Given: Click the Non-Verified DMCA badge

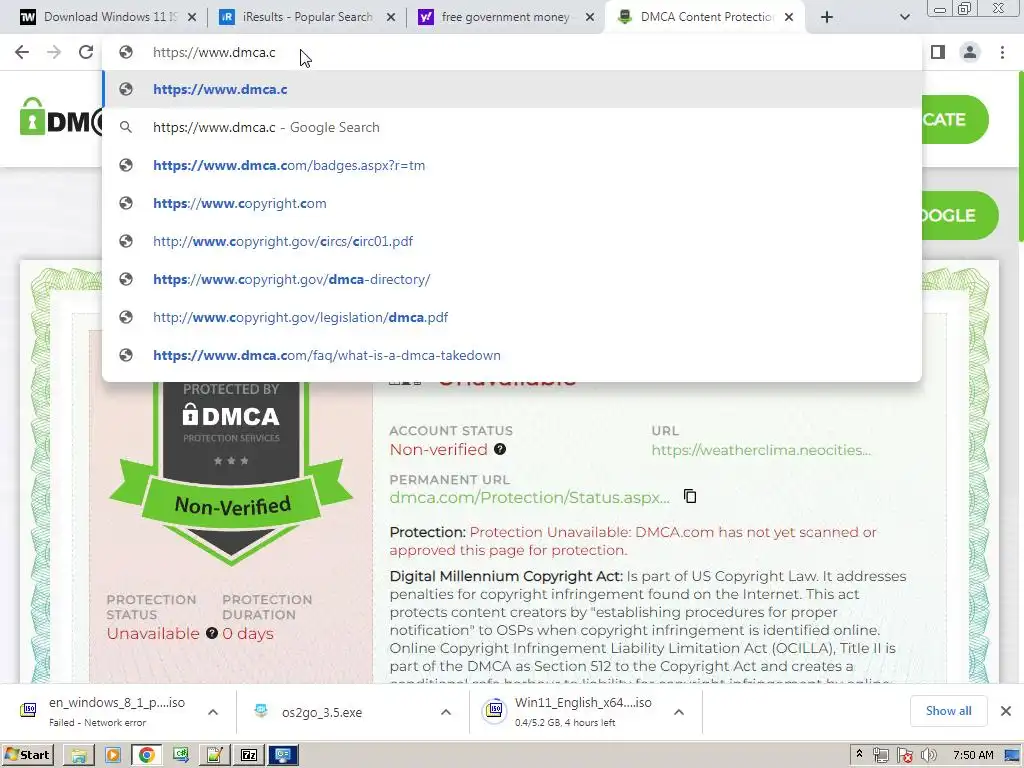Looking at the screenshot, I should (231, 472).
